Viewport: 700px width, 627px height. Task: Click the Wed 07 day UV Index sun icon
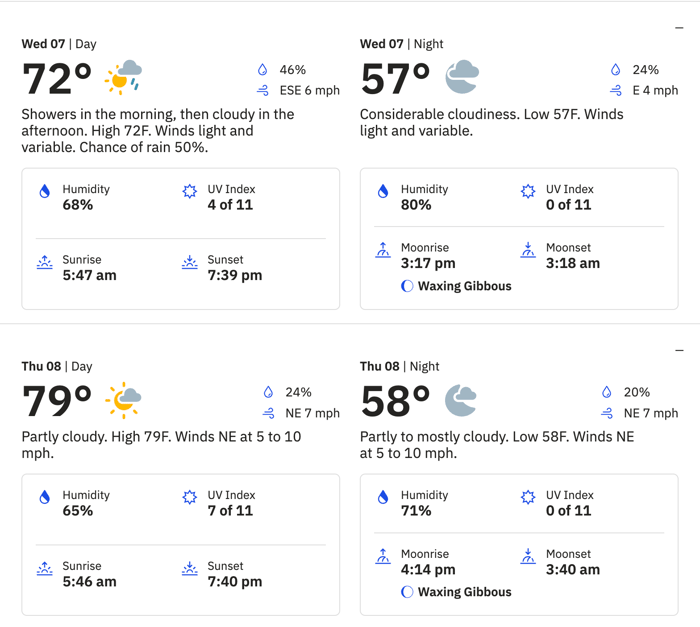point(190,191)
